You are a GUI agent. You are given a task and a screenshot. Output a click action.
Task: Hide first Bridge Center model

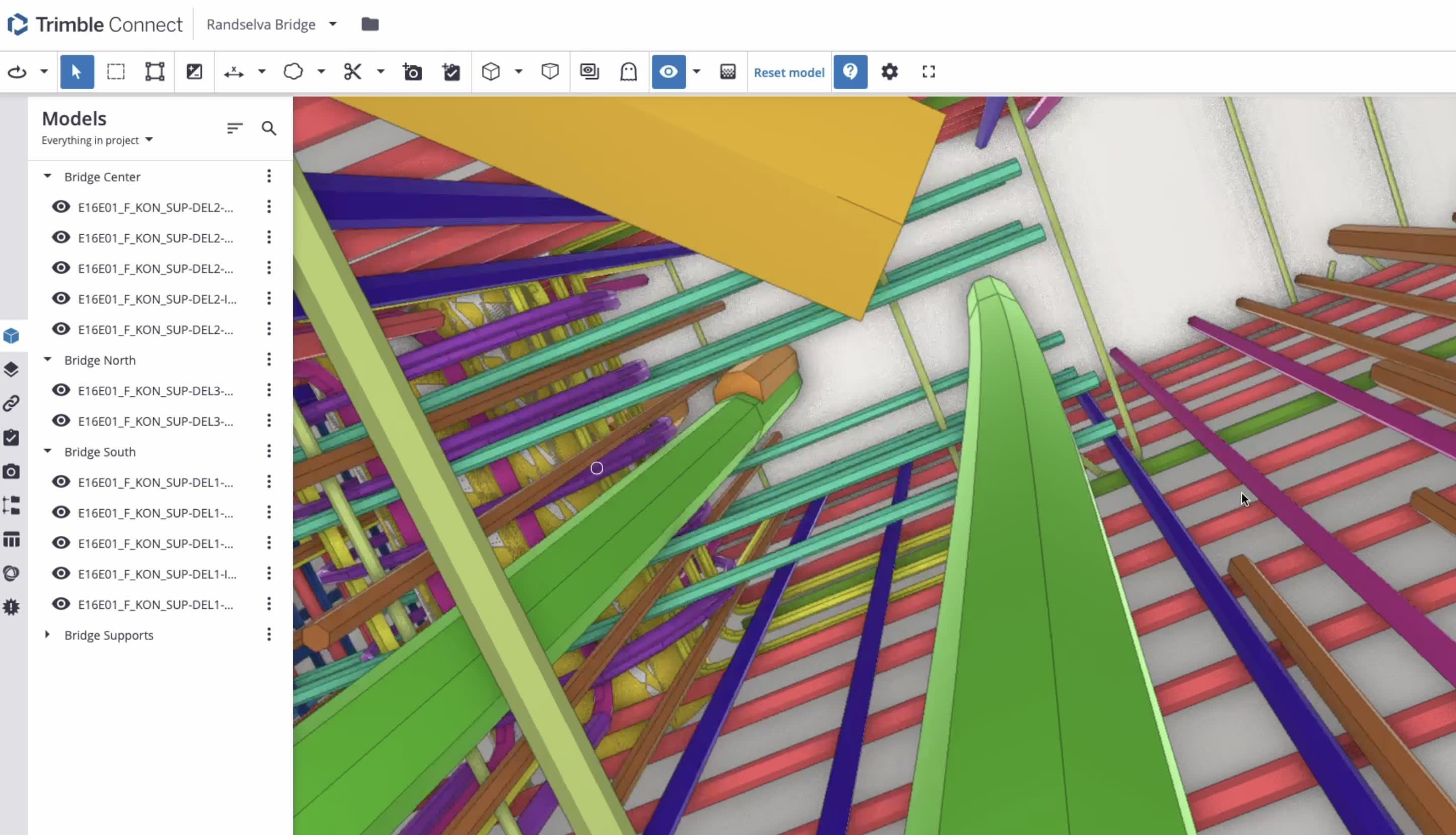click(61, 207)
